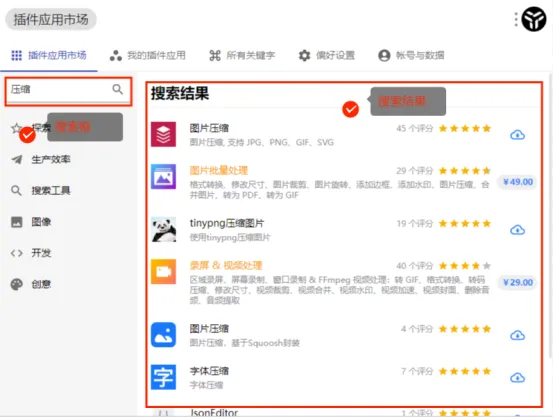This screenshot has height=418, width=554.
Task: Click the 40 个评分 star rating
Action: [x=465, y=266]
